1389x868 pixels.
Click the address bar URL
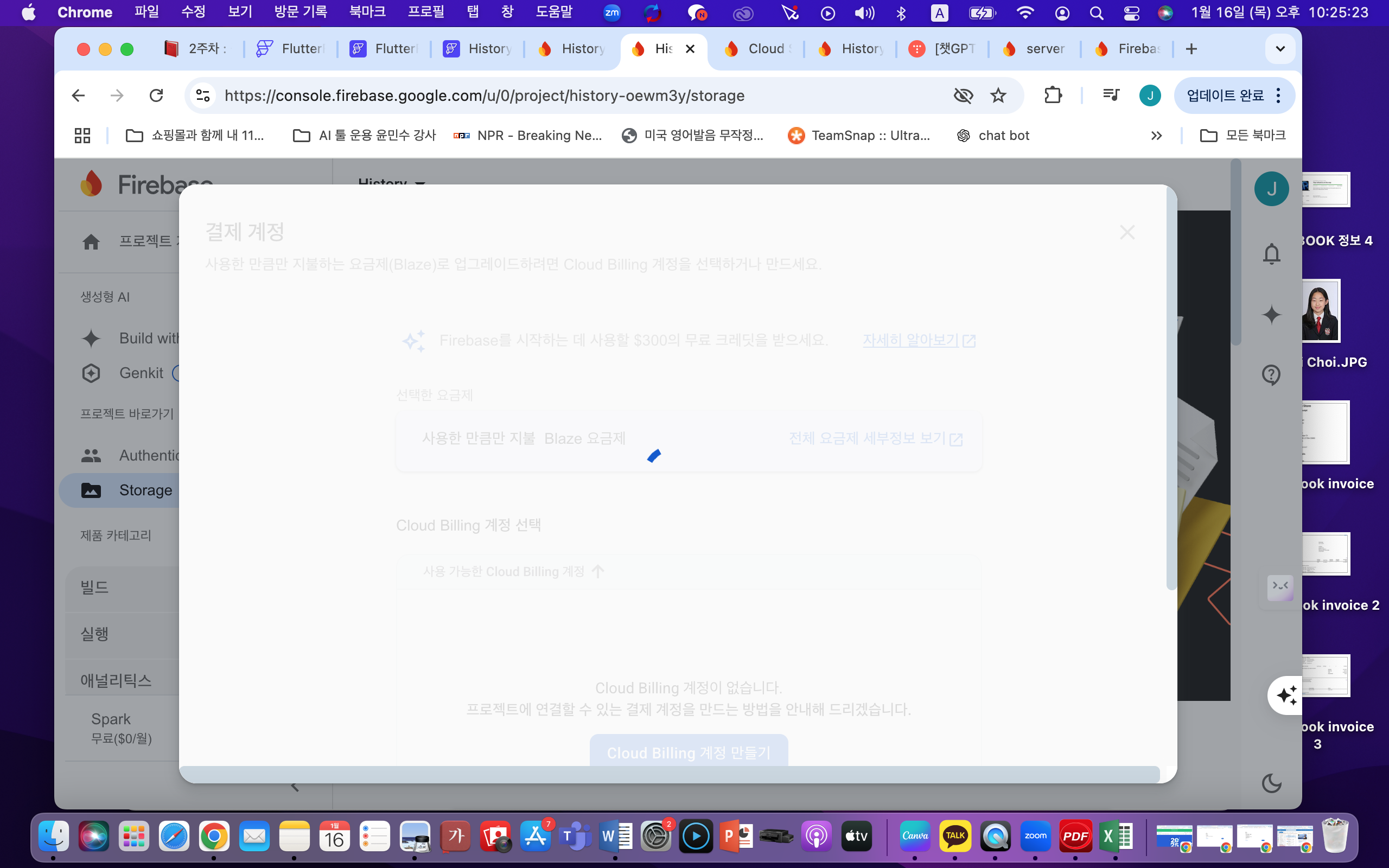click(x=485, y=95)
